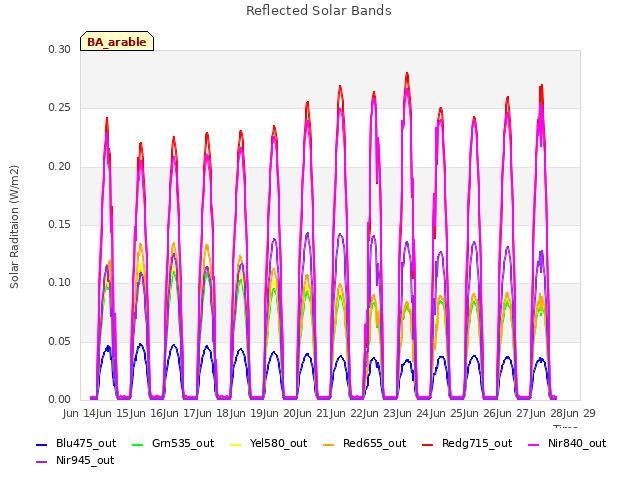The image size is (640, 480).
Task: Click the Jun 29 x-axis date label
Action: pos(580,413)
